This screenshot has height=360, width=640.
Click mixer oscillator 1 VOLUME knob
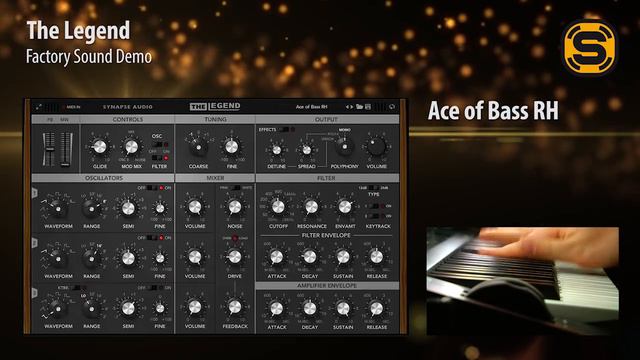[195, 207]
